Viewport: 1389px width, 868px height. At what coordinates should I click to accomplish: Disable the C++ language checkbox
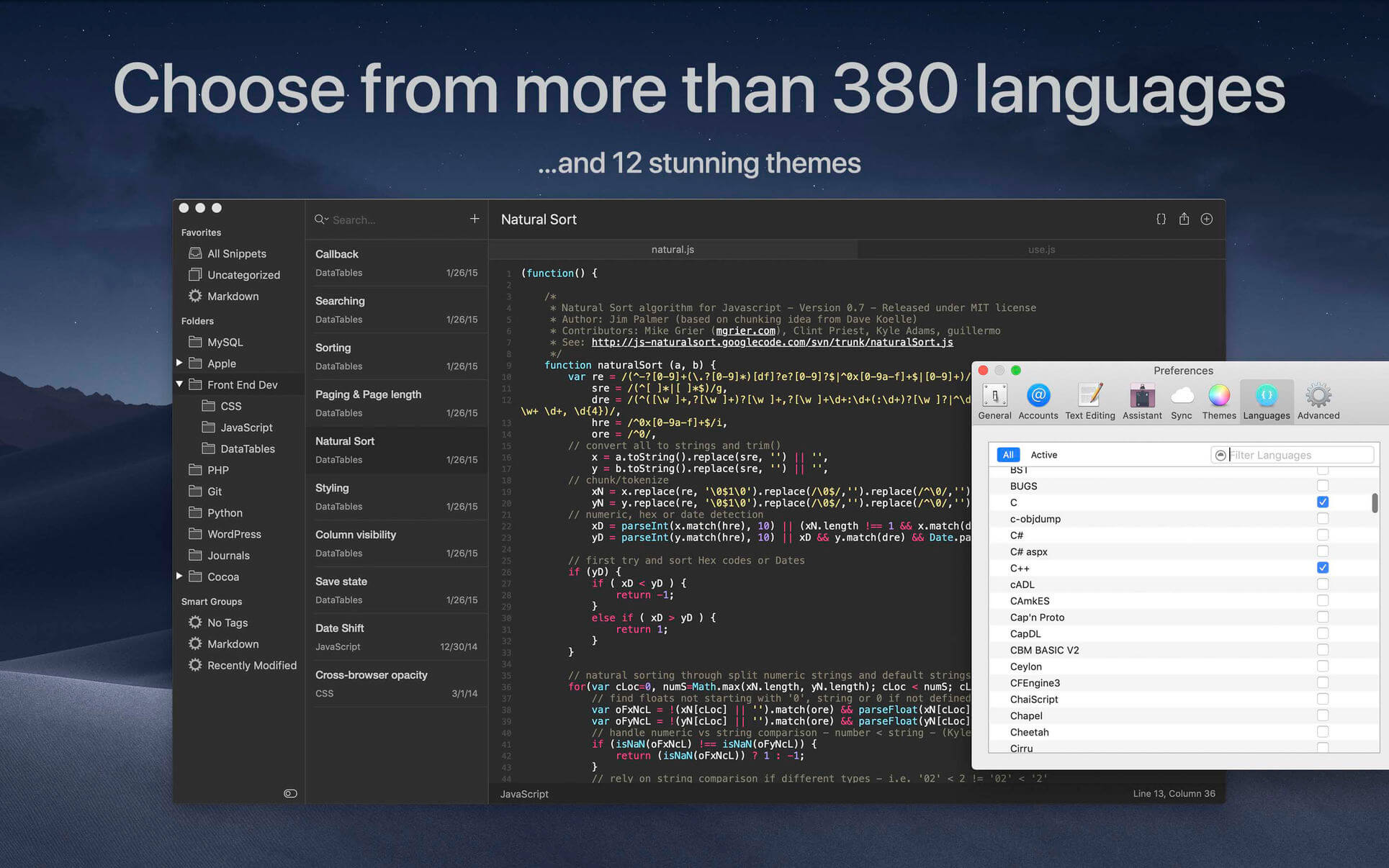[x=1322, y=568]
